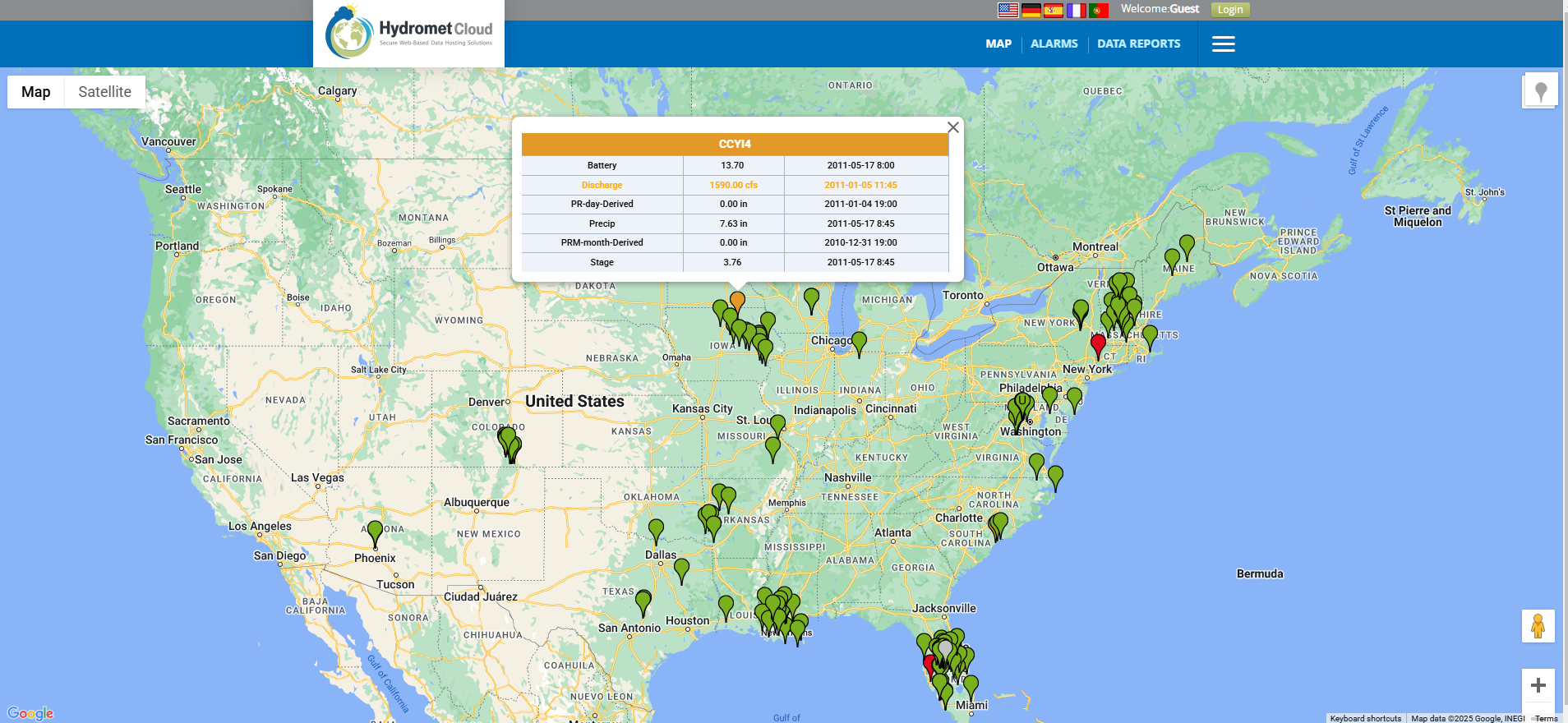Open the Discharge link in popup
The image size is (1568, 723).
(602, 185)
